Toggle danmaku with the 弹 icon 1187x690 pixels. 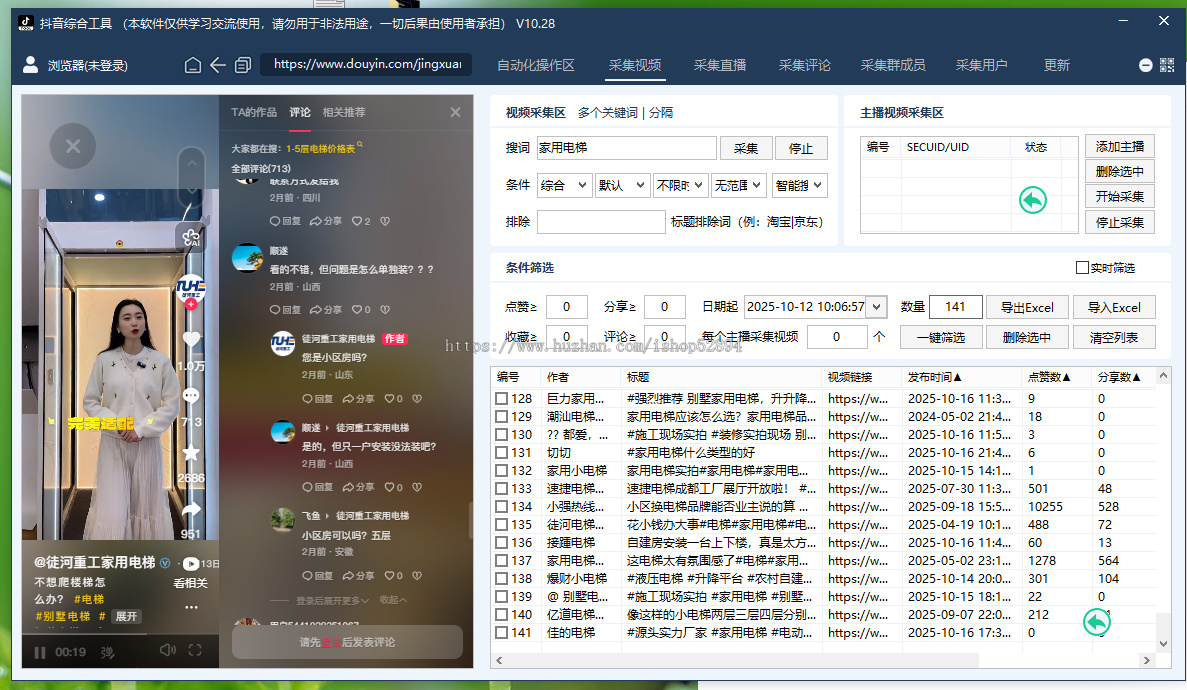(x=107, y=651)
